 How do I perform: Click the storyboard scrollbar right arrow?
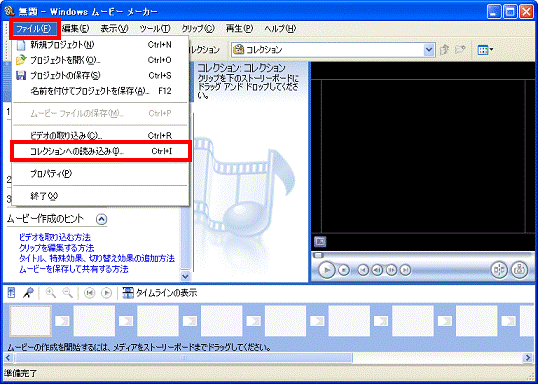[x=528, y=358]
